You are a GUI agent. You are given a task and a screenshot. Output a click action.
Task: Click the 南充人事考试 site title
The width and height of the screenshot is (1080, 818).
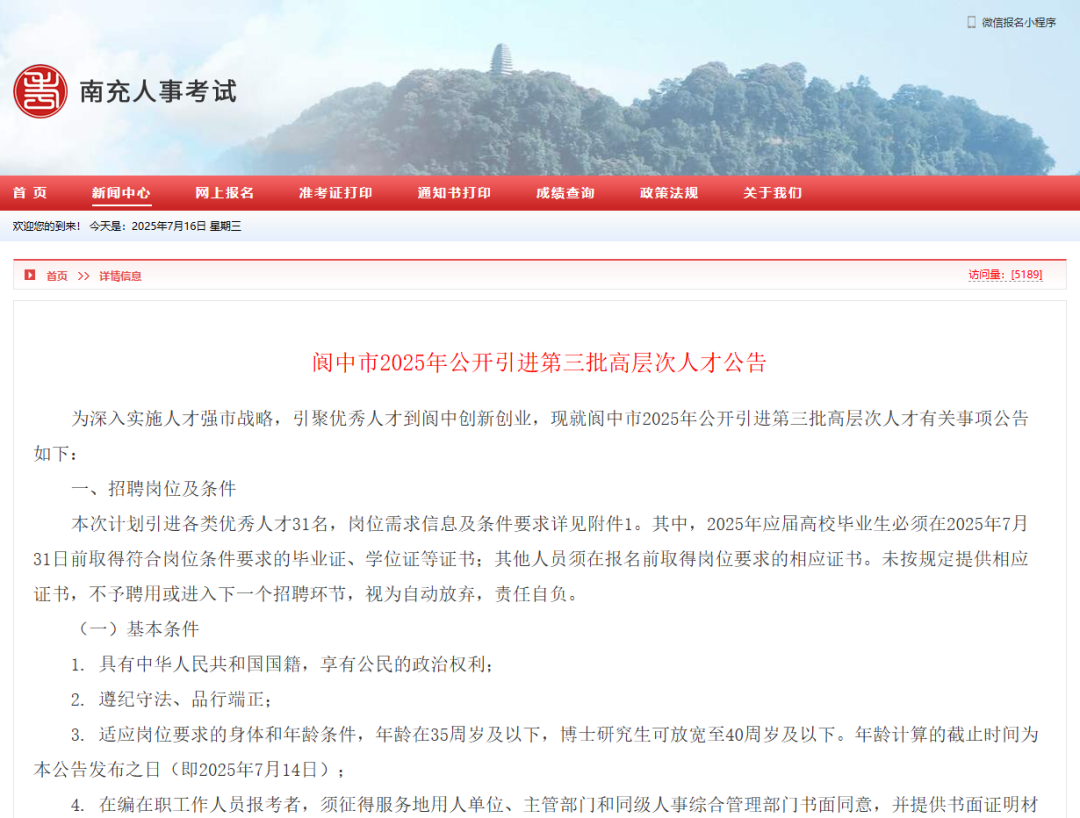[158, 92]
